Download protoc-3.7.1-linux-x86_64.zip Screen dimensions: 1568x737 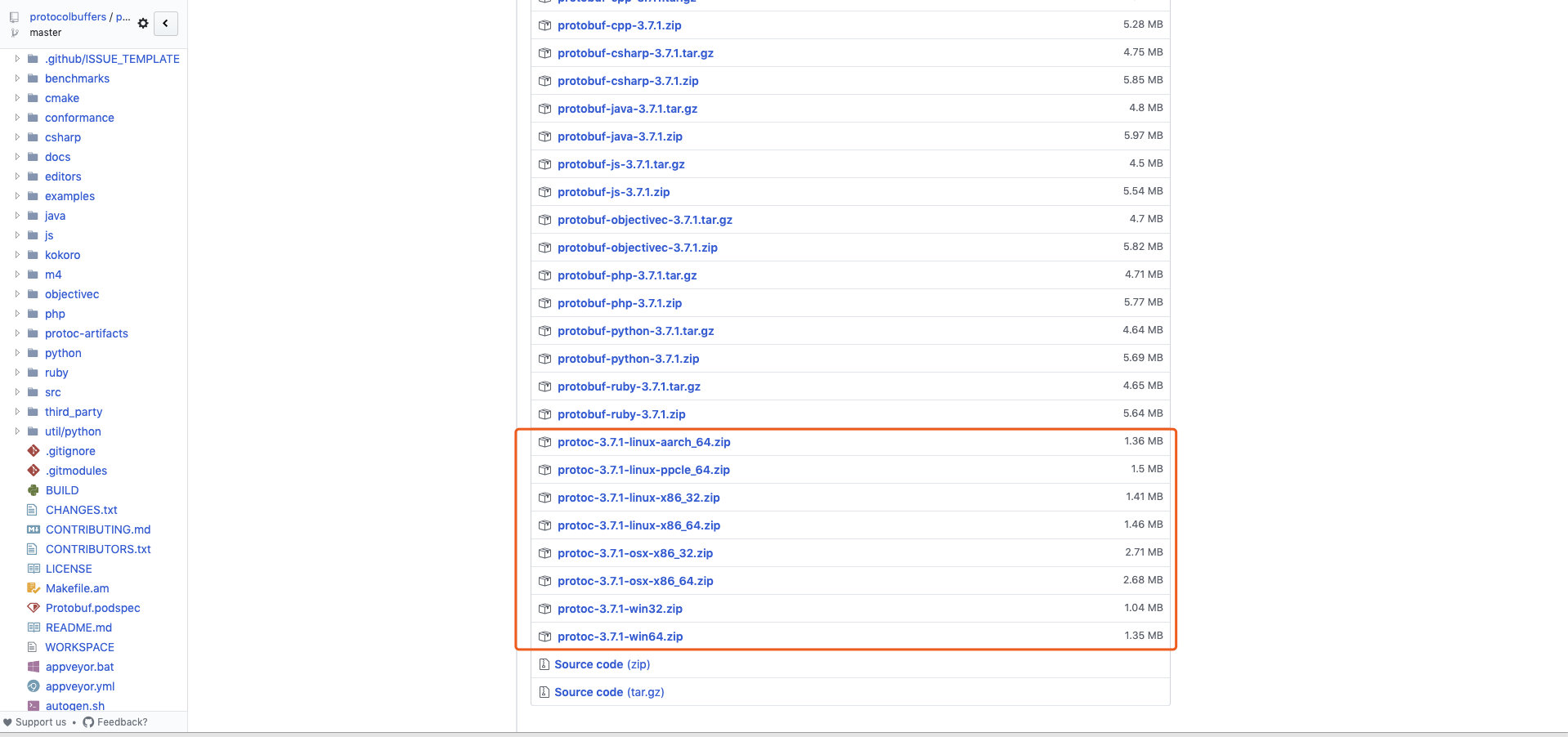(x=638, y=525)
